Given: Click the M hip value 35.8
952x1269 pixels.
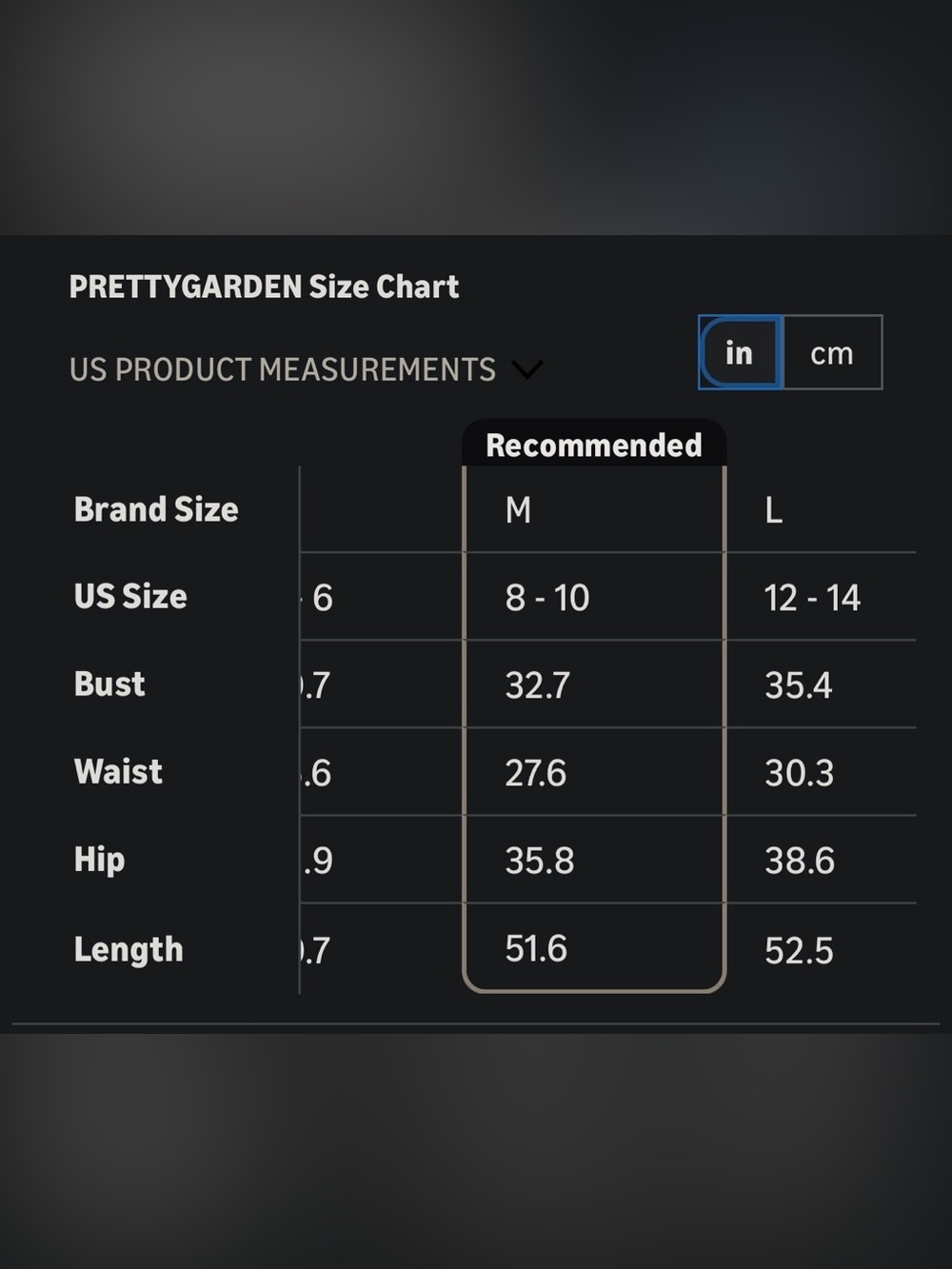Looking at the screenshot, I should pos(540,861).
